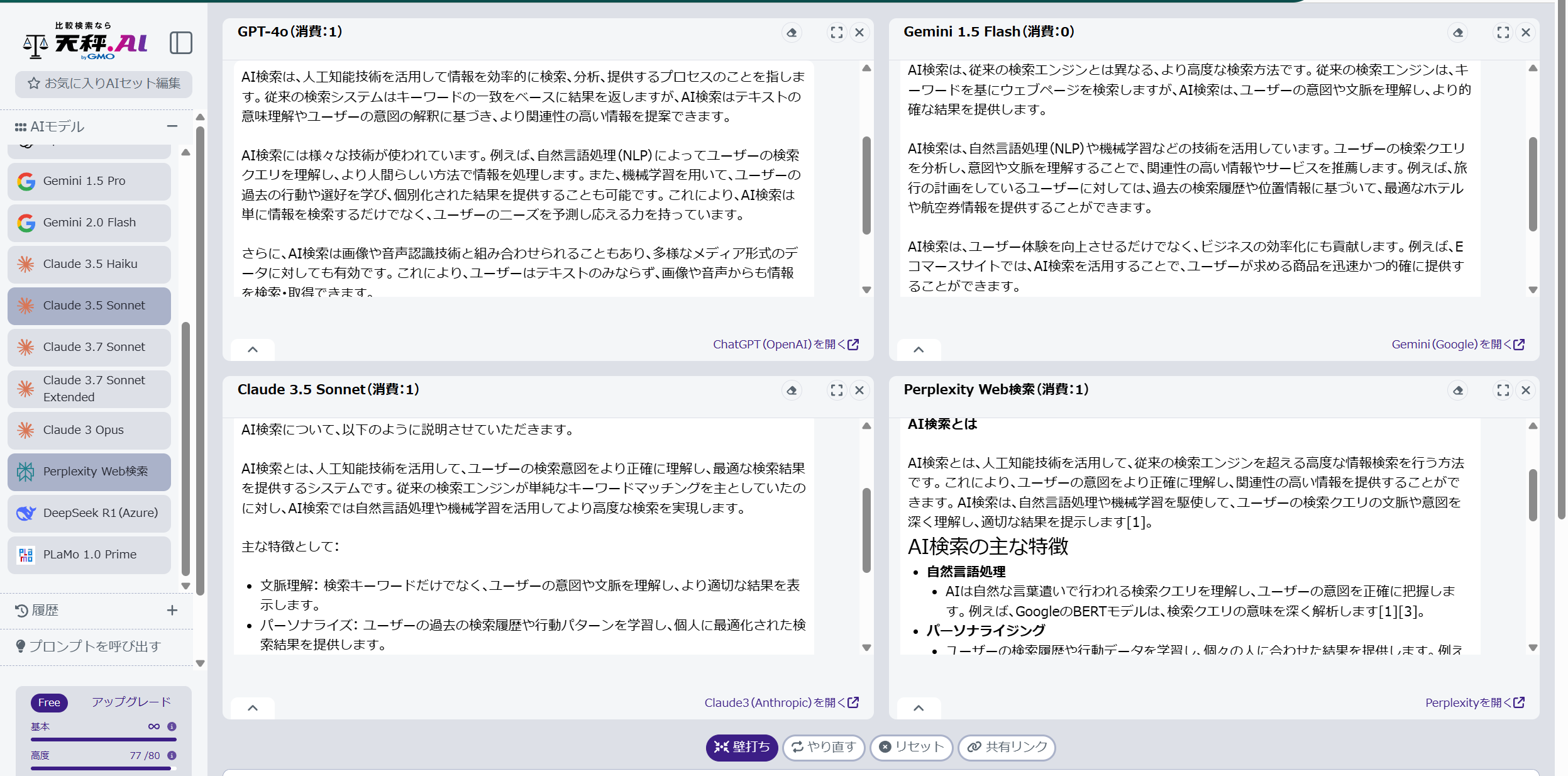The width and height of the screenshot is (1568, 776).
Task: Collapse the GPT-4o panel with chevron
Action: 253,350
